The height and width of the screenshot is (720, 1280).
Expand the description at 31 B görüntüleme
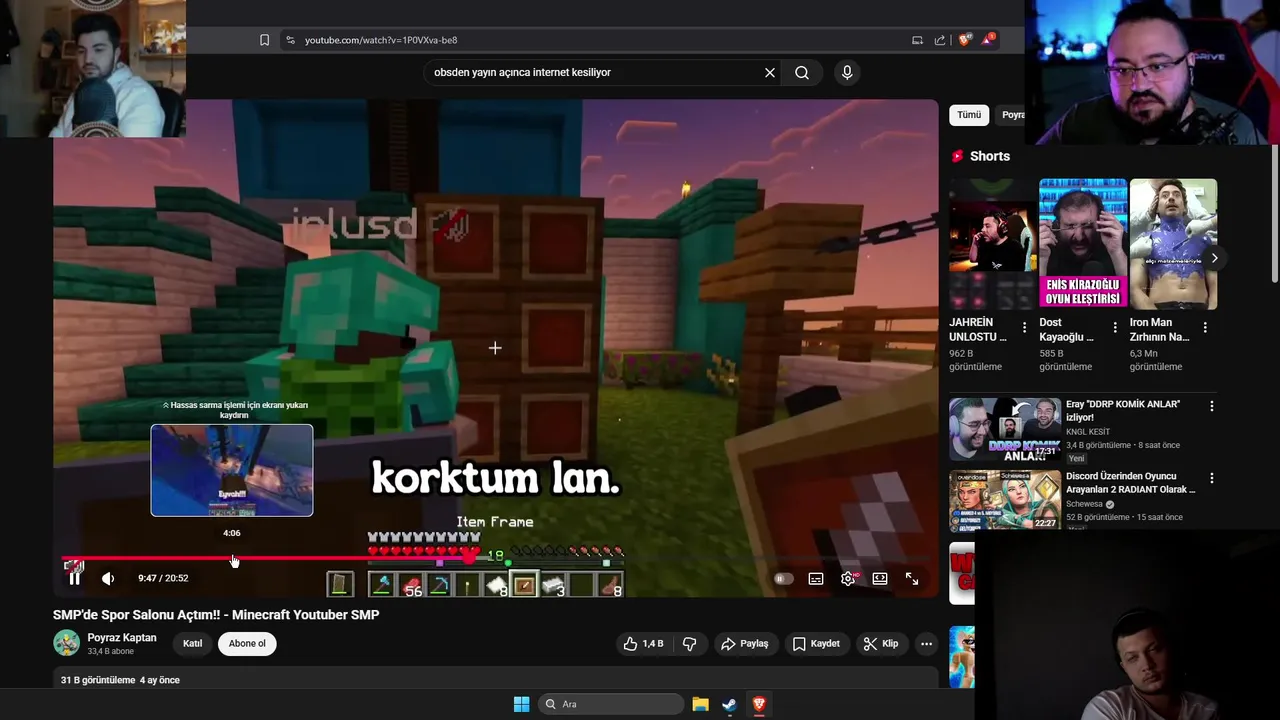click(x=120, y=680)
